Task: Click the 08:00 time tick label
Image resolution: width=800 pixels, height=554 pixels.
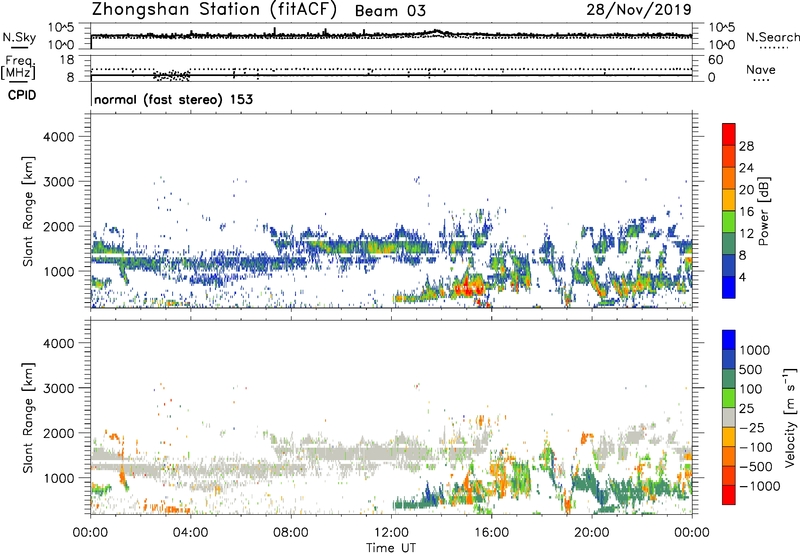Action: point(290,533)
